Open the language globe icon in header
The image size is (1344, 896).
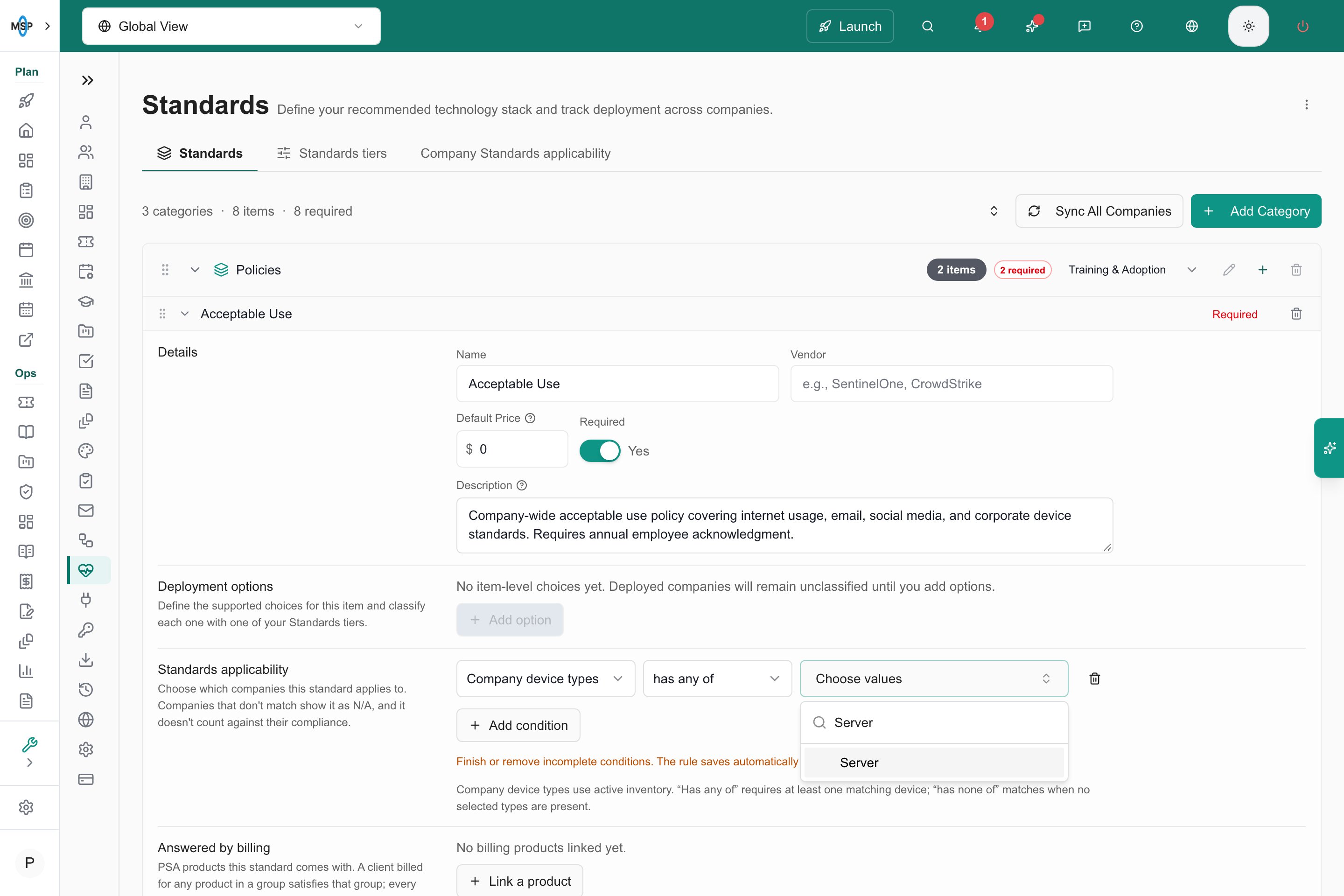(x=1191, y=26)
